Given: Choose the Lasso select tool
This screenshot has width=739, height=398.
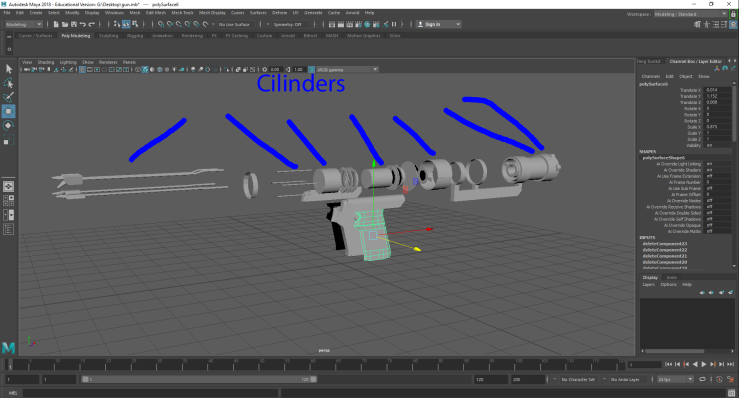Looking at the screenshot, I should pyautogui.click(x=8, y=83).
